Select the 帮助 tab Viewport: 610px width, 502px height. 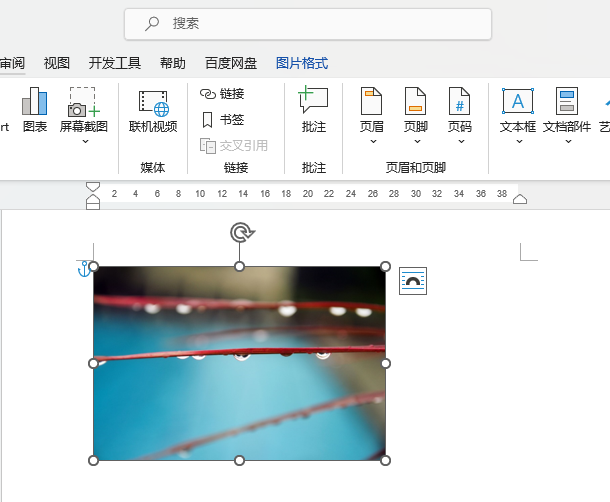coord(173,63)
